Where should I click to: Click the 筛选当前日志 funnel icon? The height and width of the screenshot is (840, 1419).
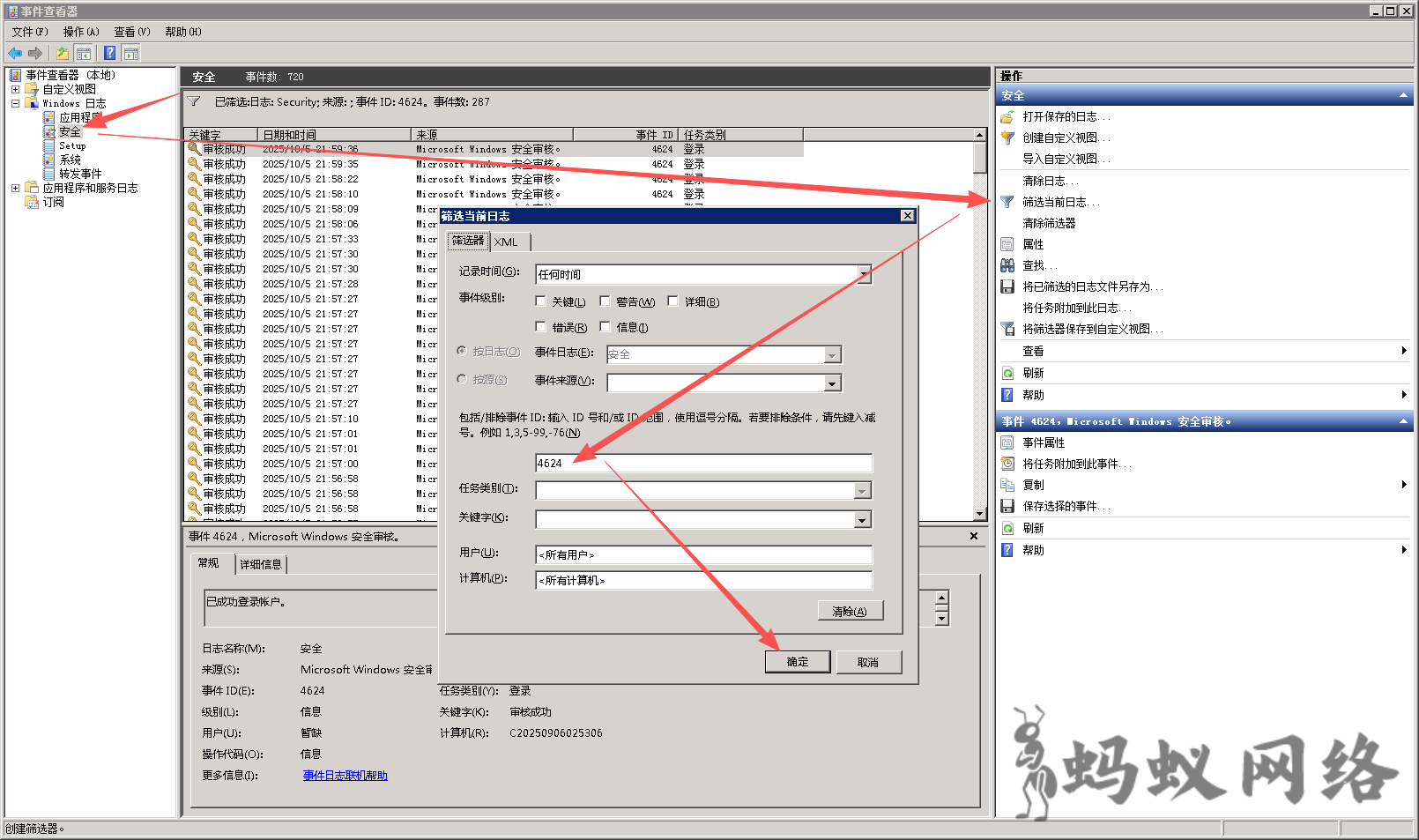tap(1007, 202)
